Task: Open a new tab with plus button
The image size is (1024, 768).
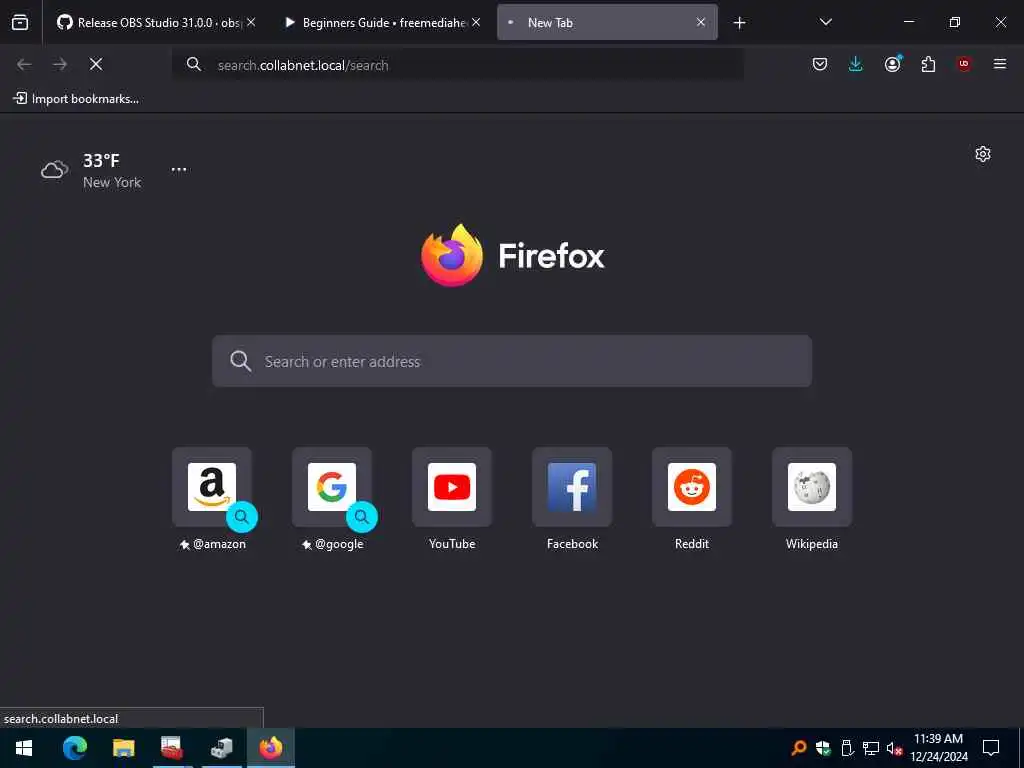Action: 739,23
